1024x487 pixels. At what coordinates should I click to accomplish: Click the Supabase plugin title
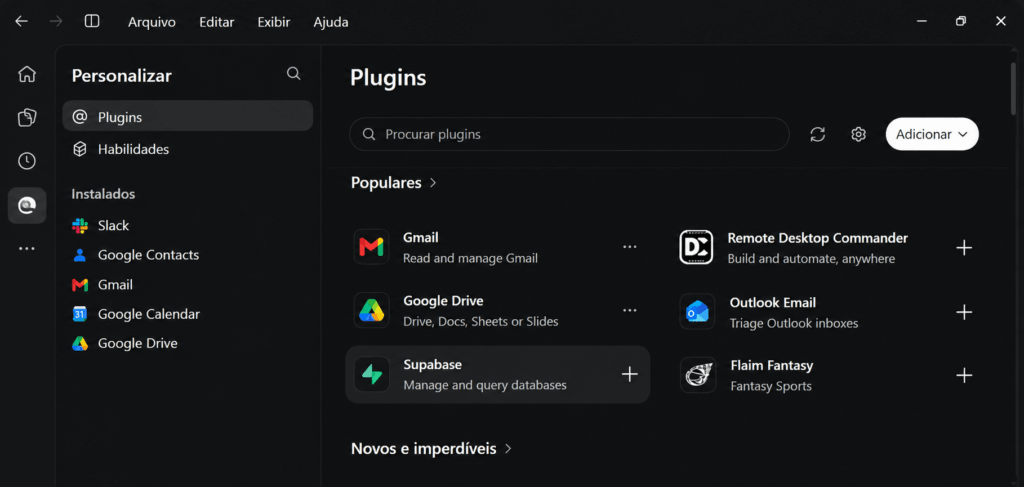432,364
